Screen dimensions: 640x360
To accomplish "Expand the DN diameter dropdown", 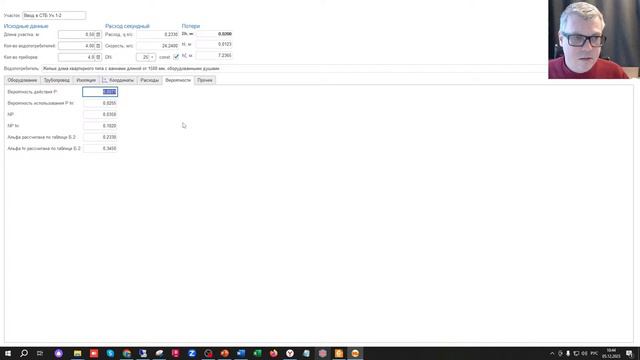I will 152,57.
